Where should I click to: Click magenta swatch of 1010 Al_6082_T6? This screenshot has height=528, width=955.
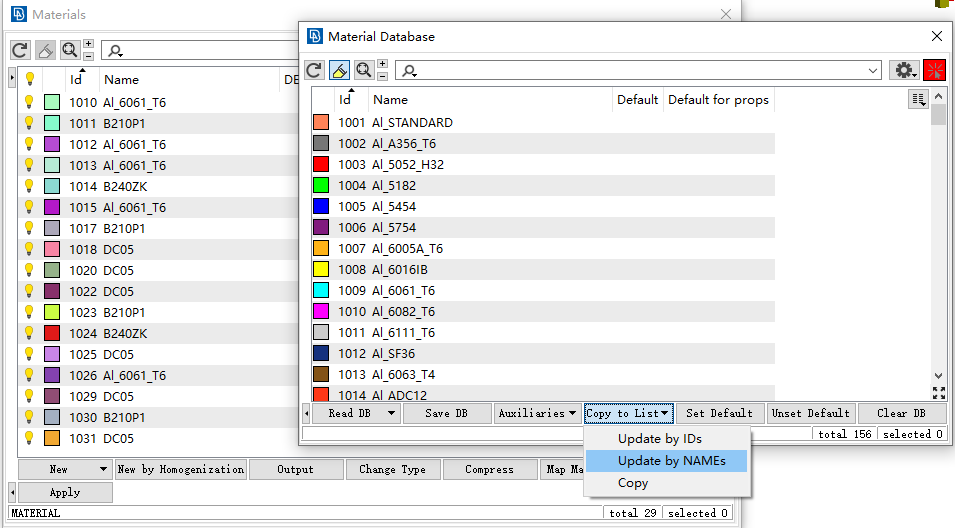point(321,311)
